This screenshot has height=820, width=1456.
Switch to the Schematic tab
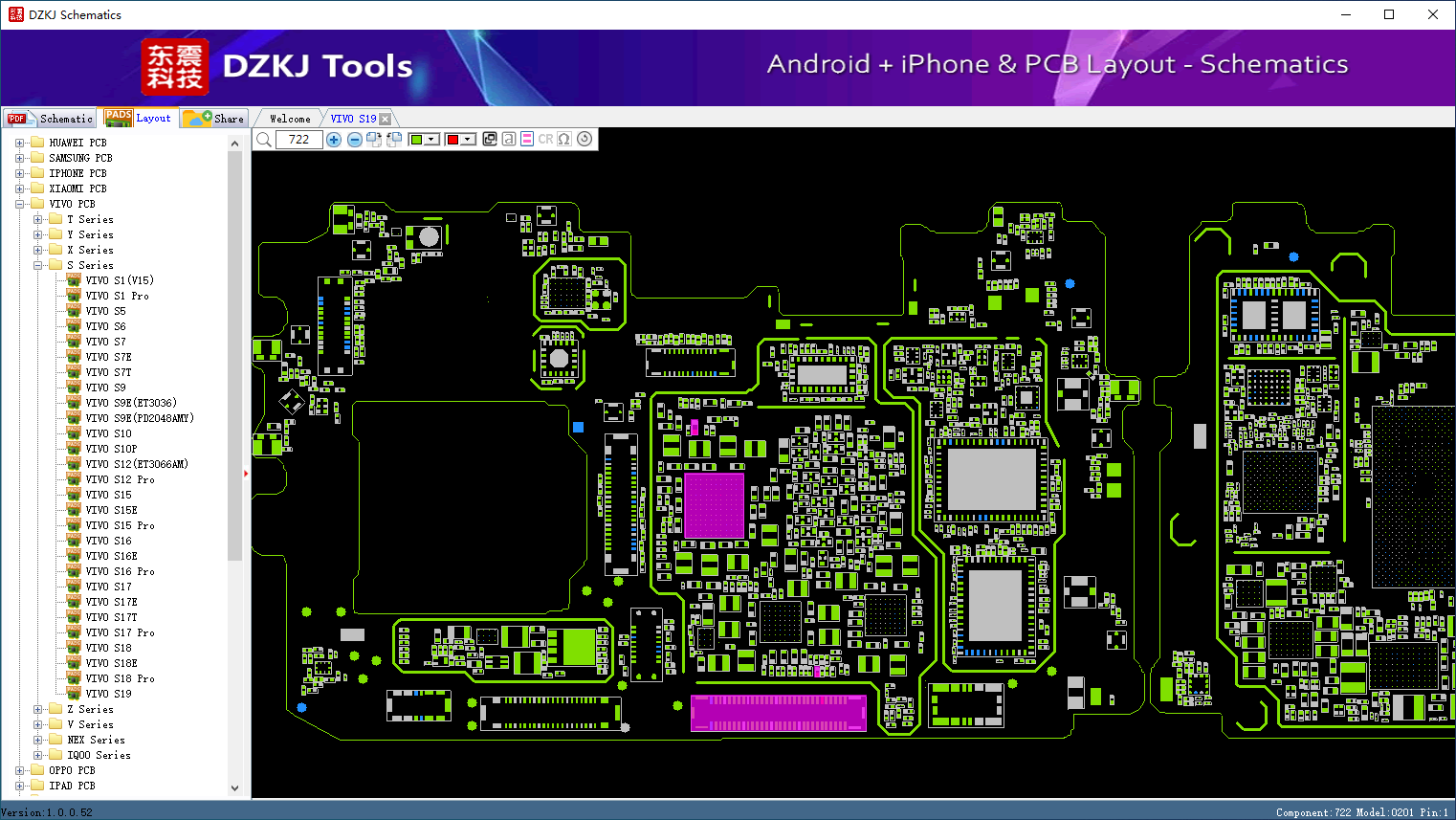(x=50, y=119)
